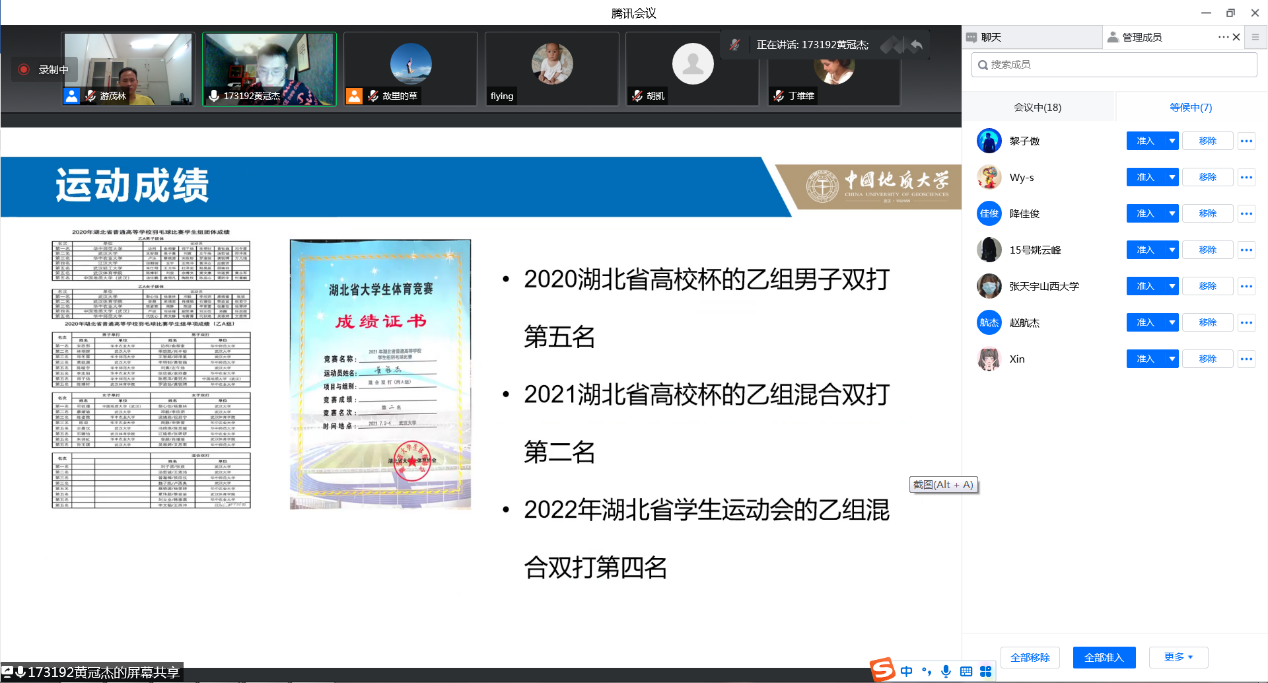The image size is (1268, 683).
Task: Close the 管理成员 tab with its X
Action: [x=1236, y=37]
